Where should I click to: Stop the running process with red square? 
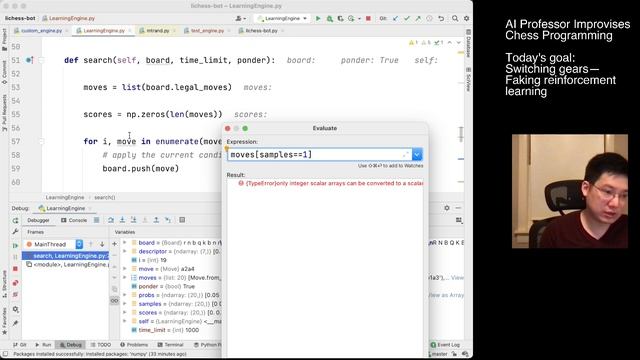[368, 18]
